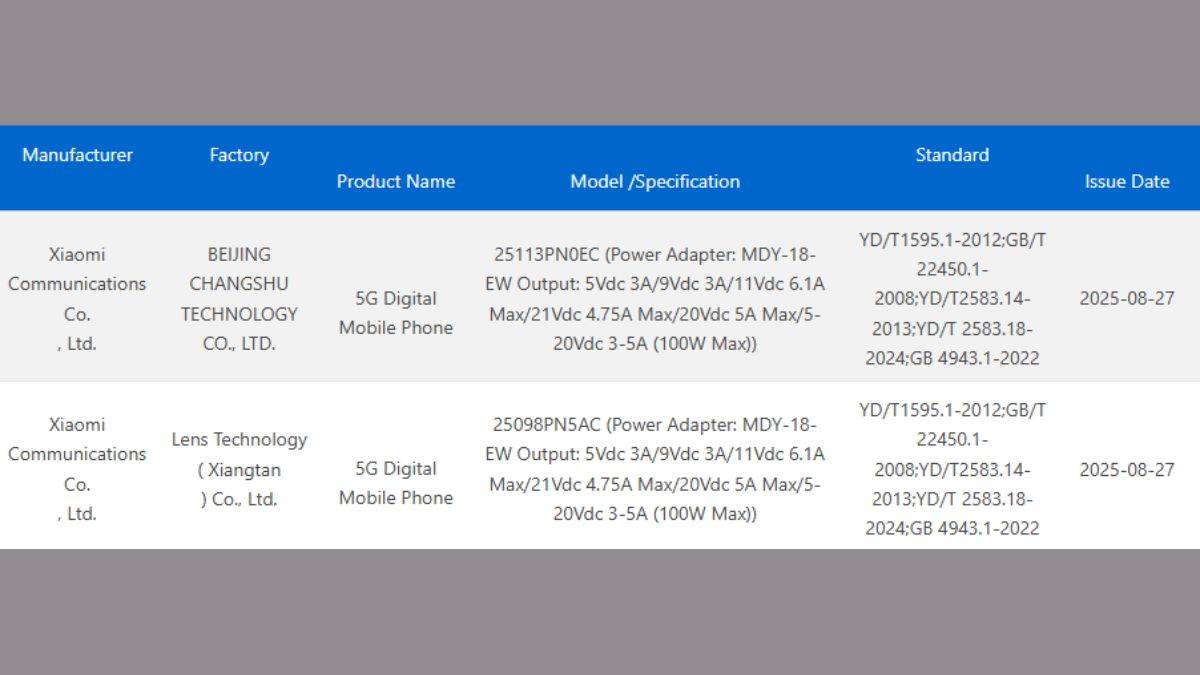Click the Model /Specification column header

pos(655,181)
